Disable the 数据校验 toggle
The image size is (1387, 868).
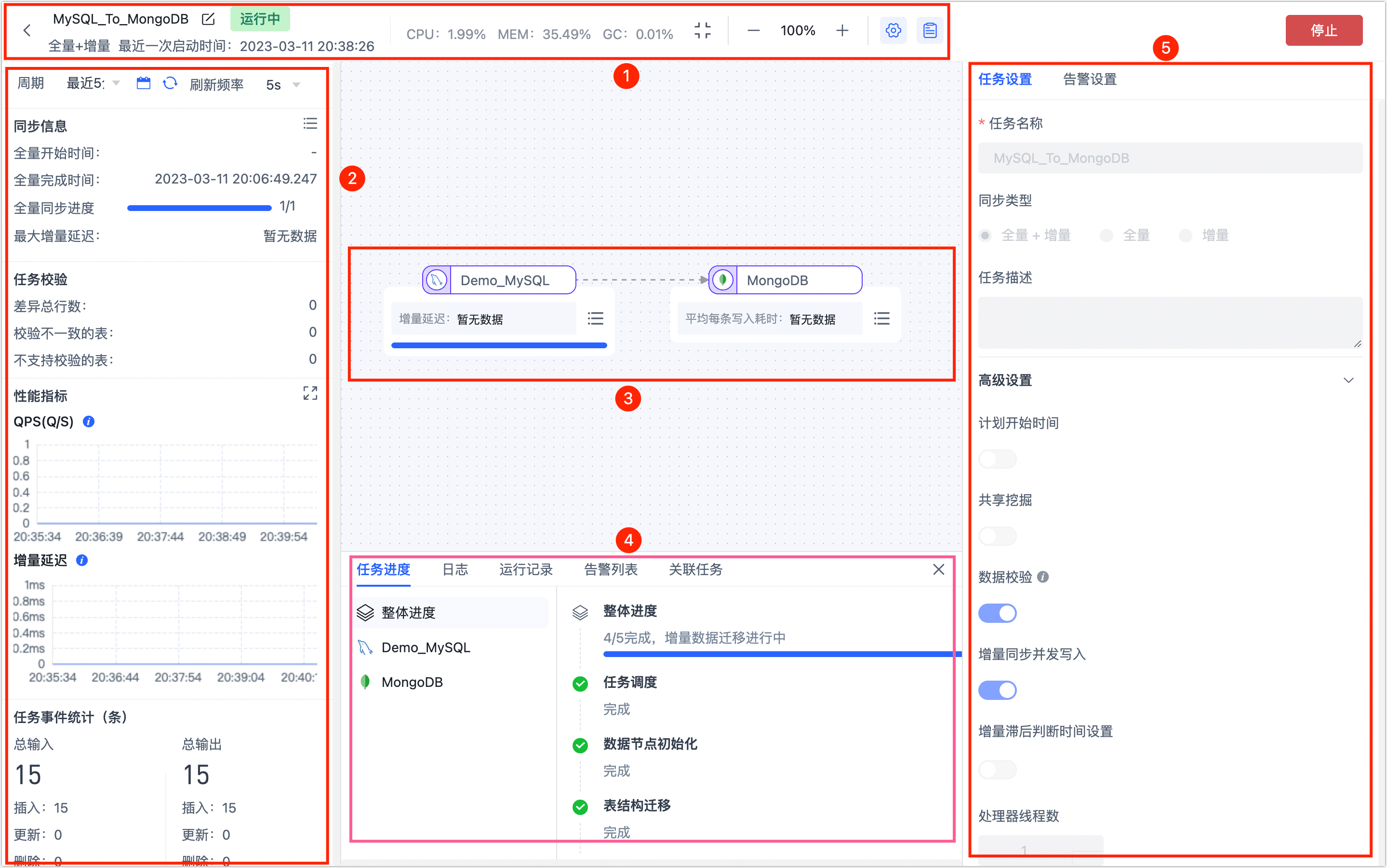click(x=997, y=613)
